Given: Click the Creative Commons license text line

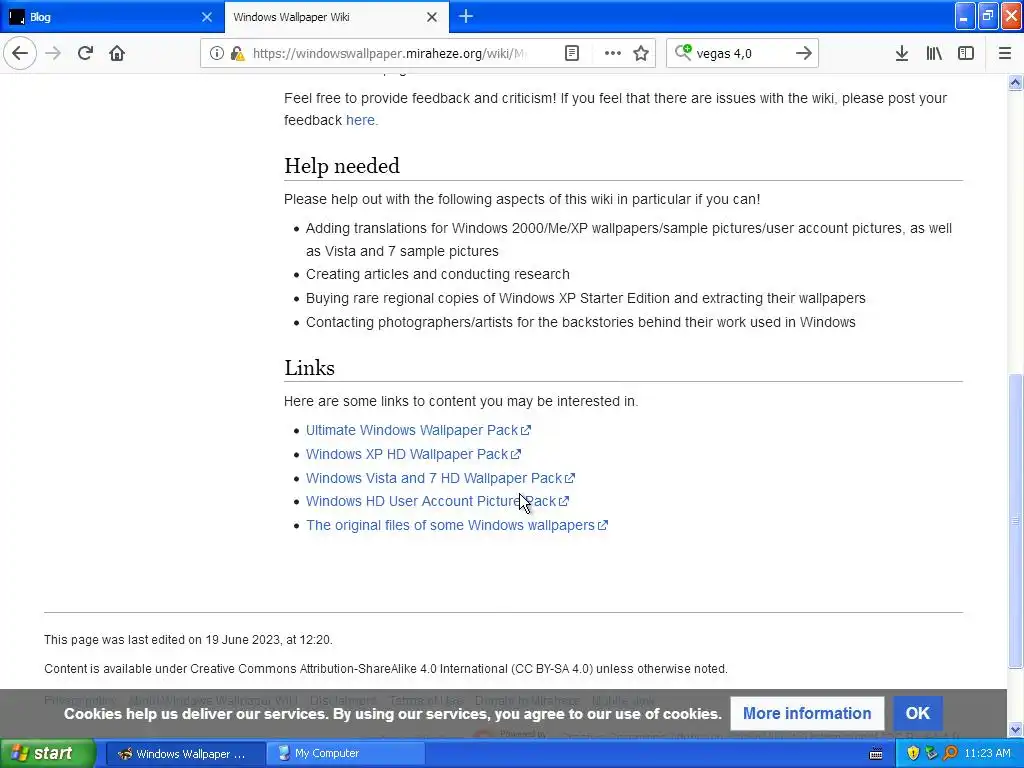Looking at the screenshot, I should coord(385,669).
